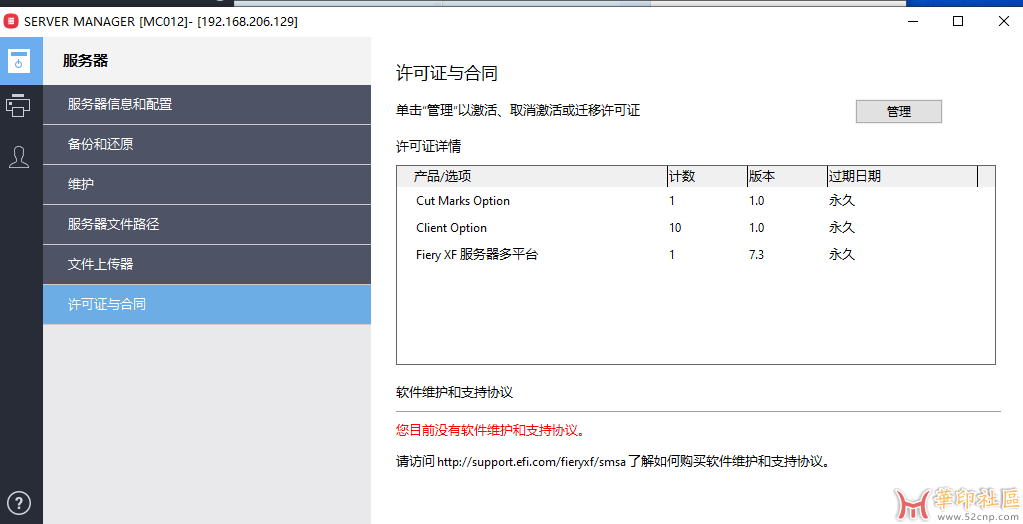The height and width of the screenshot is (524, 1023).
Task: Open 备份和还原 menu item
Action: [x=207, y=144]
